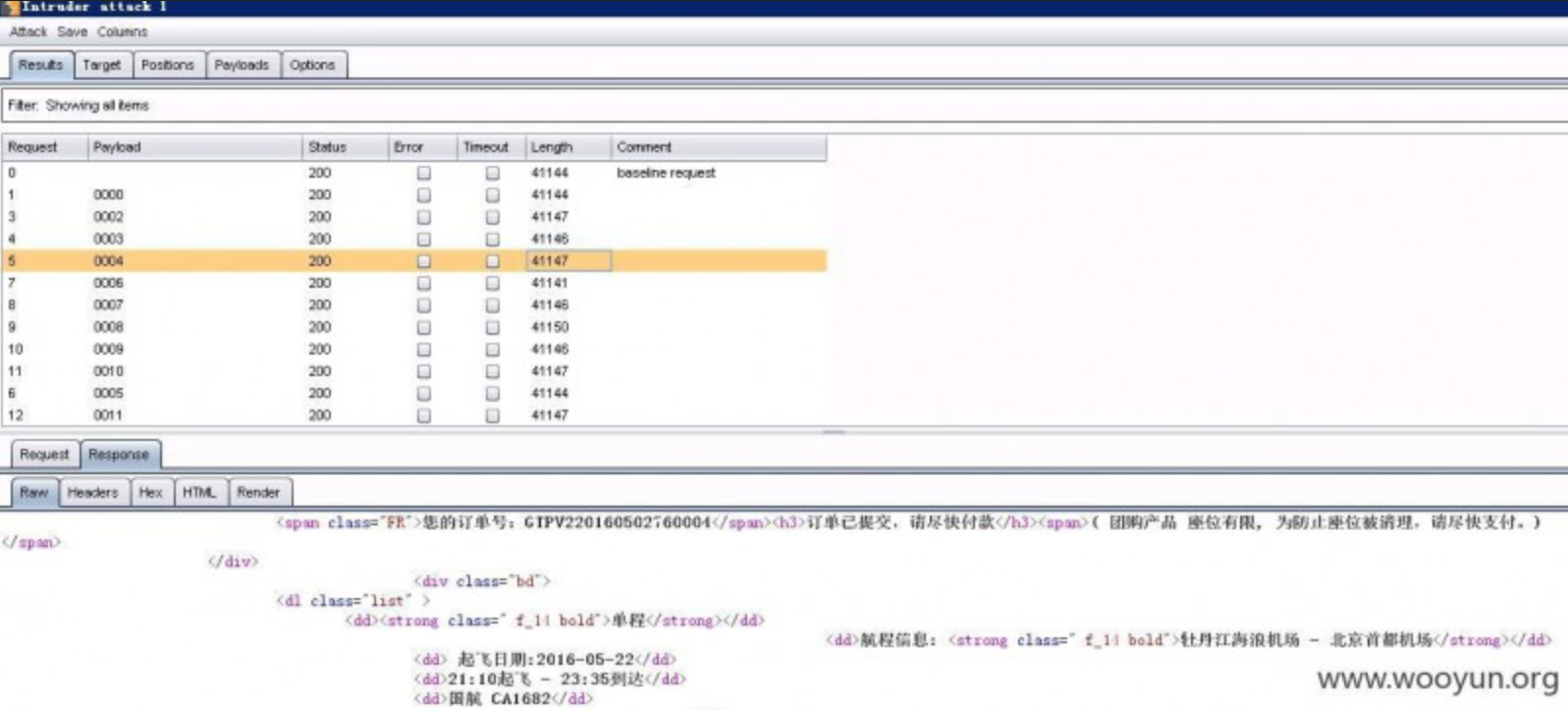1568x710 pixels.
Task: Switch to the Results tab
Action: coord(40,65)
